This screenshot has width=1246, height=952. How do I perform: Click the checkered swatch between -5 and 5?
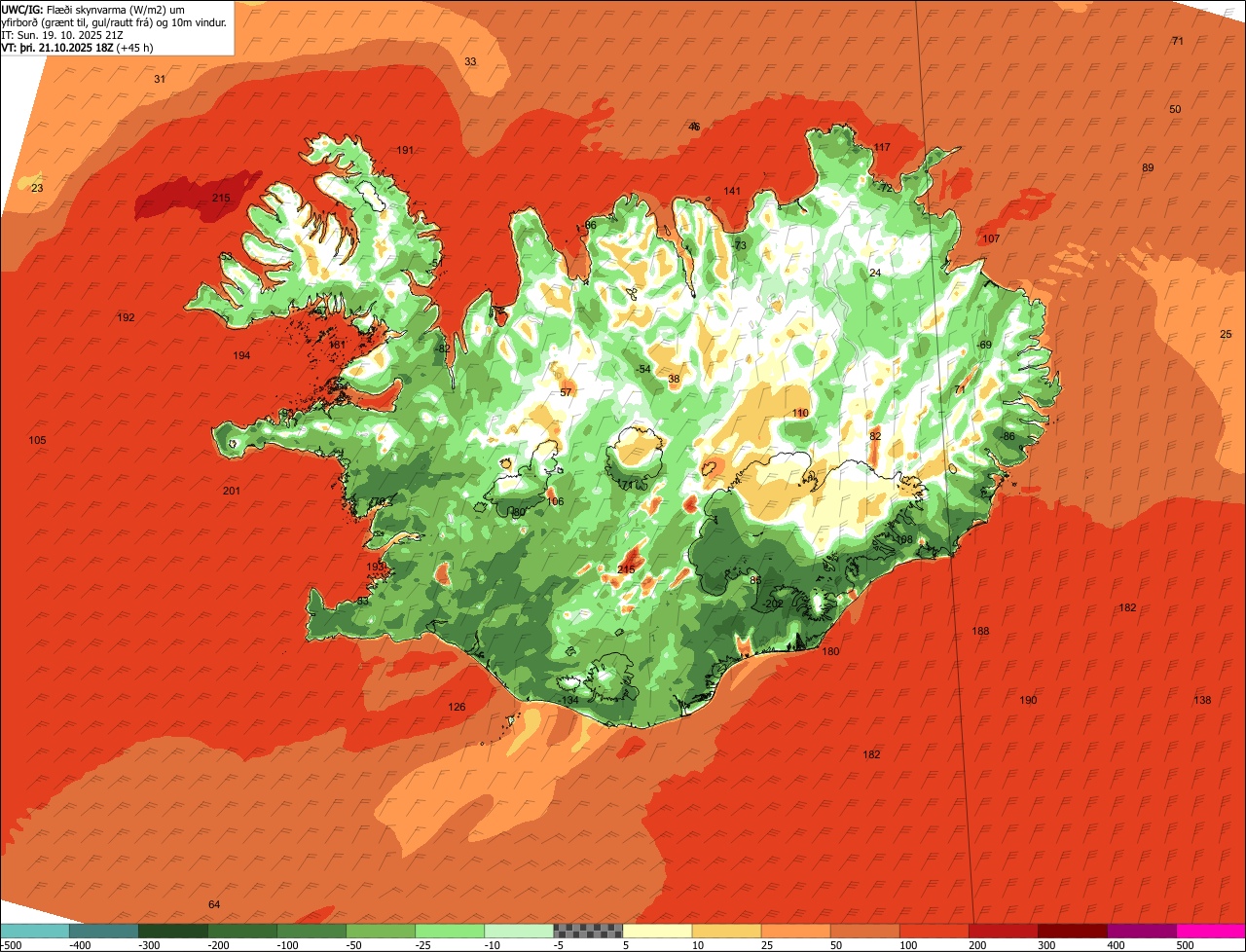(588, 931)
